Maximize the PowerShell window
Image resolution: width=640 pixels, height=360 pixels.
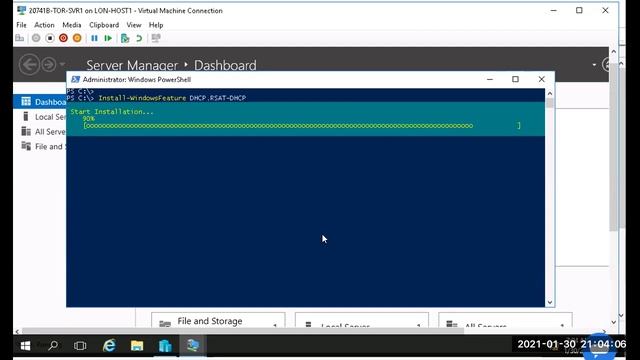click(x=516, y=79)
